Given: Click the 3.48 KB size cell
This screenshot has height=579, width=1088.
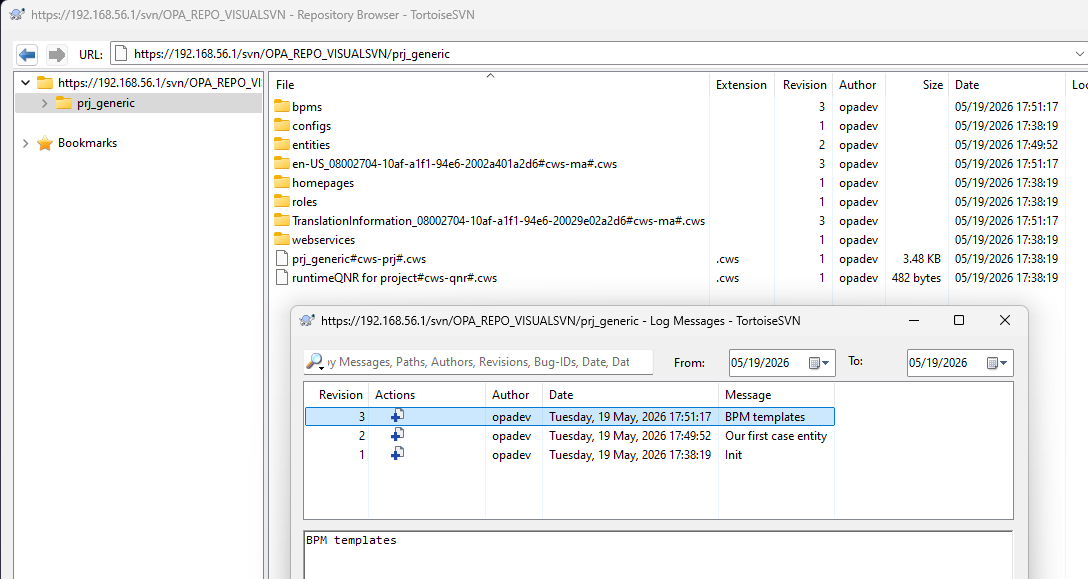Looking at the screenshot, I should pyautogui.click(x=921, y=258).
